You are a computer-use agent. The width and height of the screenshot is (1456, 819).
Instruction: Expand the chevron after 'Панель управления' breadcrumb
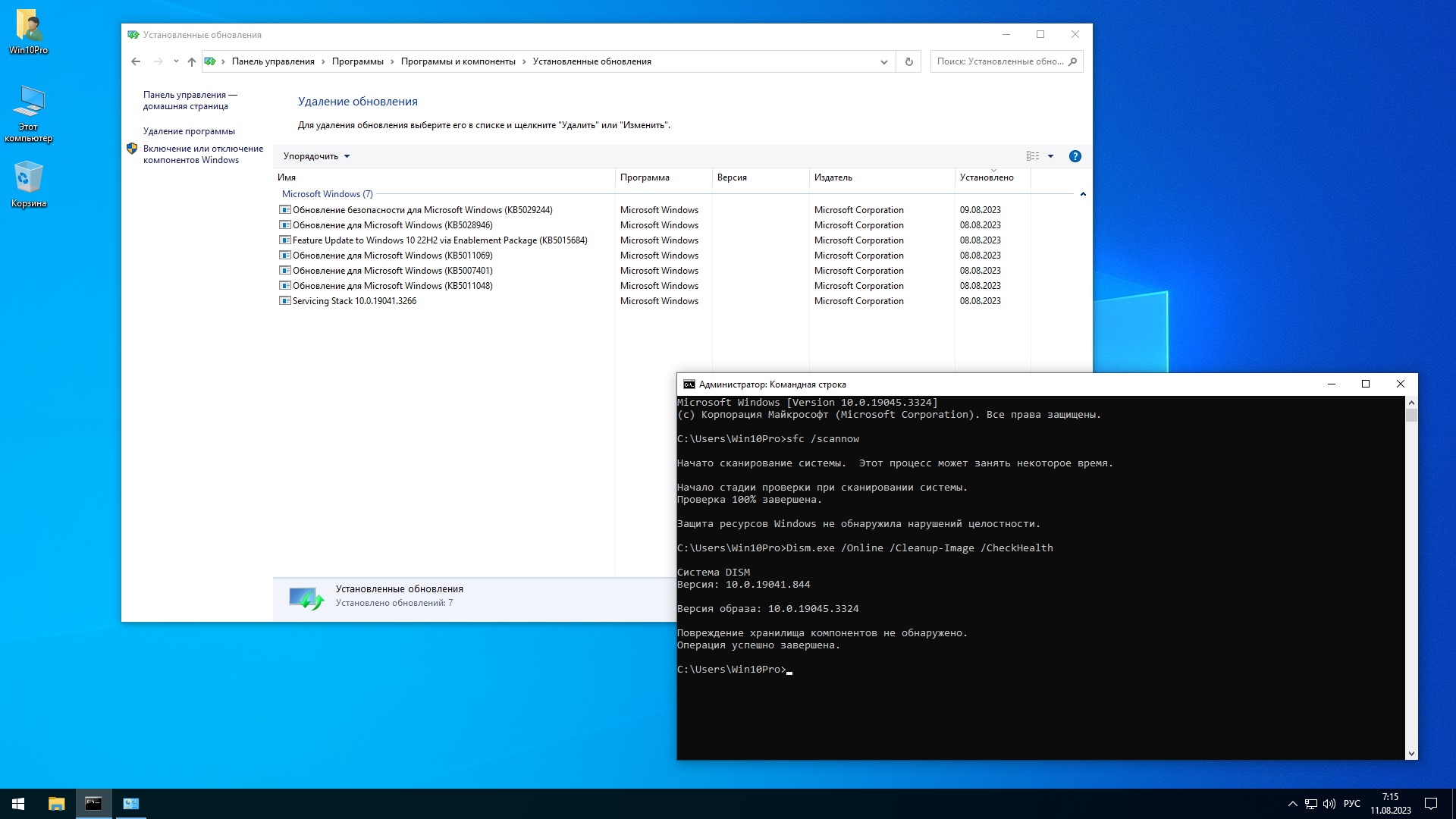(x=323, y=61)
